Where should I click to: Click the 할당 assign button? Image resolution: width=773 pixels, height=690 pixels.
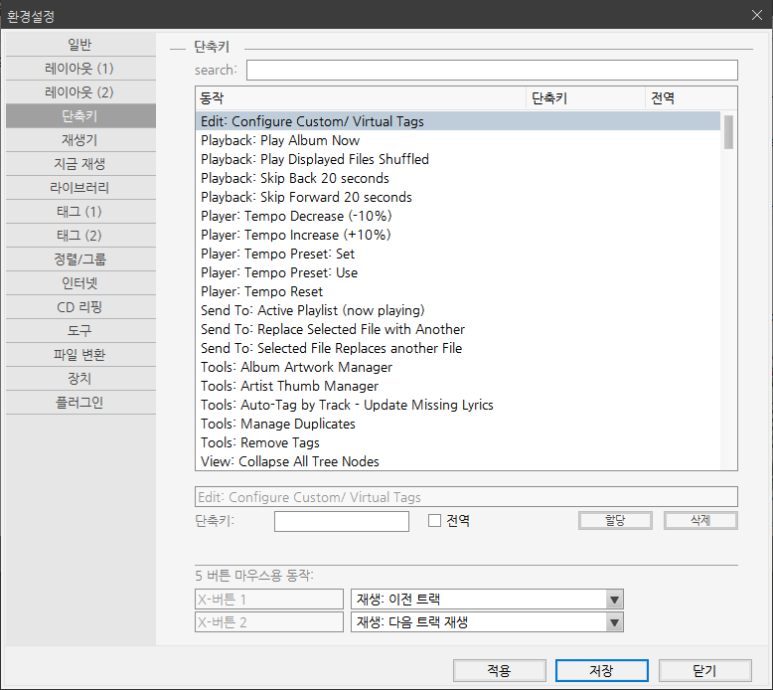click(615, 520)
